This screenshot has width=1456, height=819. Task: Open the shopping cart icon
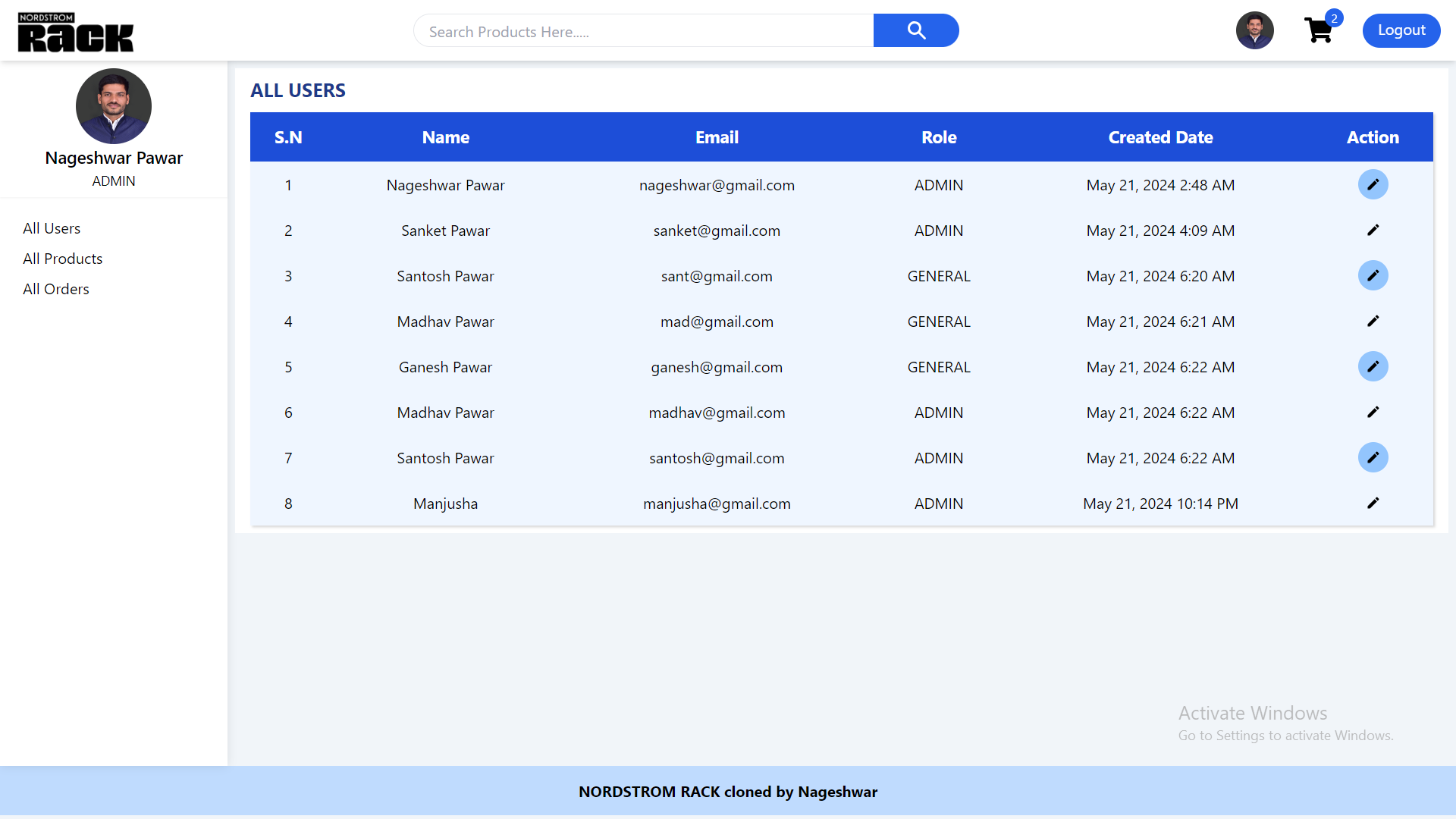(x=1318, y=31)
